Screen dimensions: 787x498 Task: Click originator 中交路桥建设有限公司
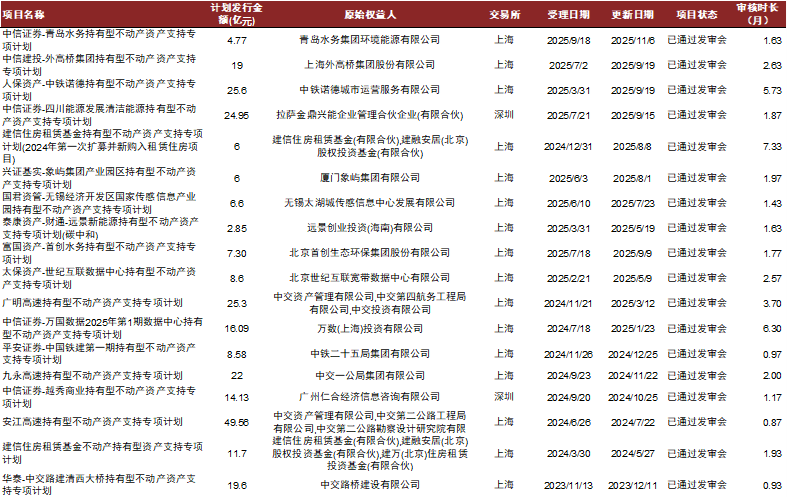tap(370, 485)
